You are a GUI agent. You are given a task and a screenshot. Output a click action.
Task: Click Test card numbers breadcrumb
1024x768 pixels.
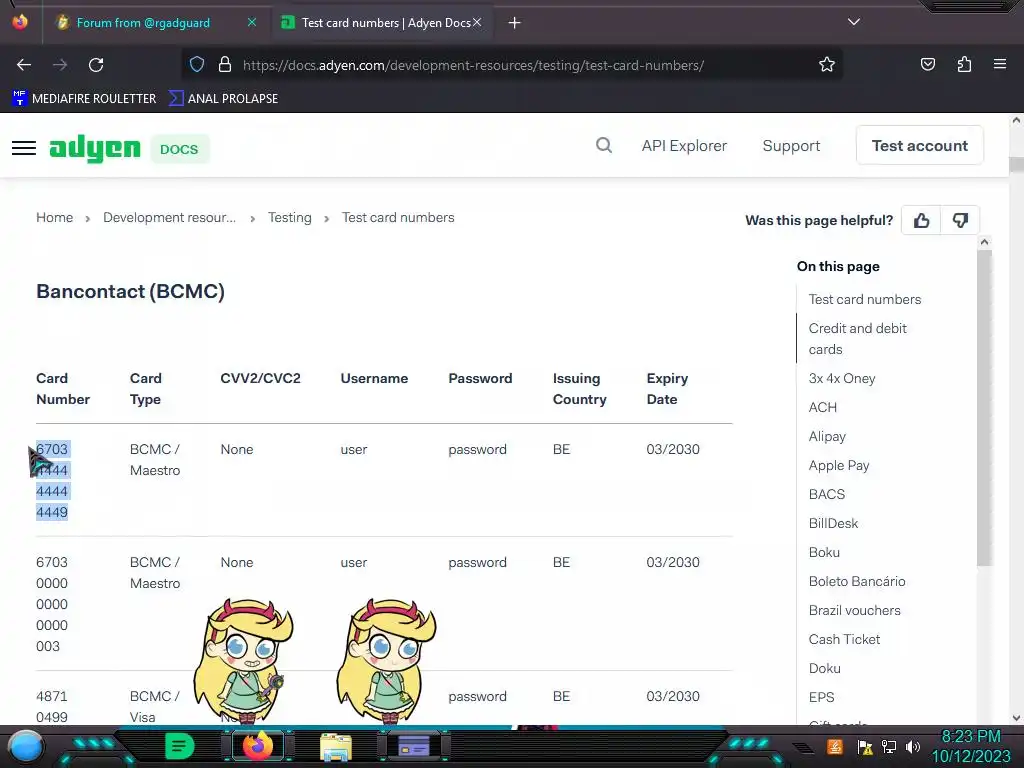coord(398,217)
